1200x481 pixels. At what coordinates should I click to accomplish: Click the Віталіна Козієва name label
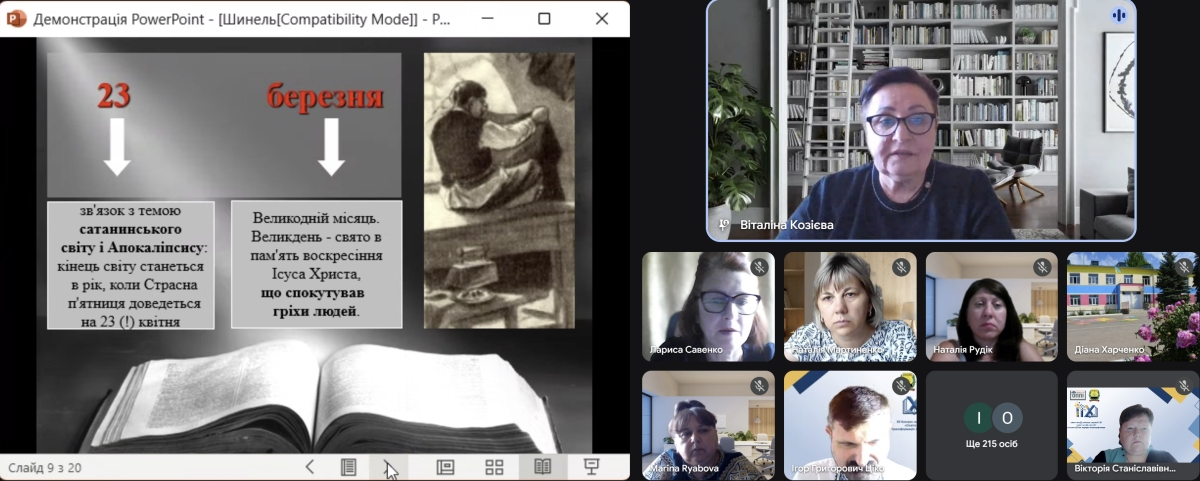787,225
